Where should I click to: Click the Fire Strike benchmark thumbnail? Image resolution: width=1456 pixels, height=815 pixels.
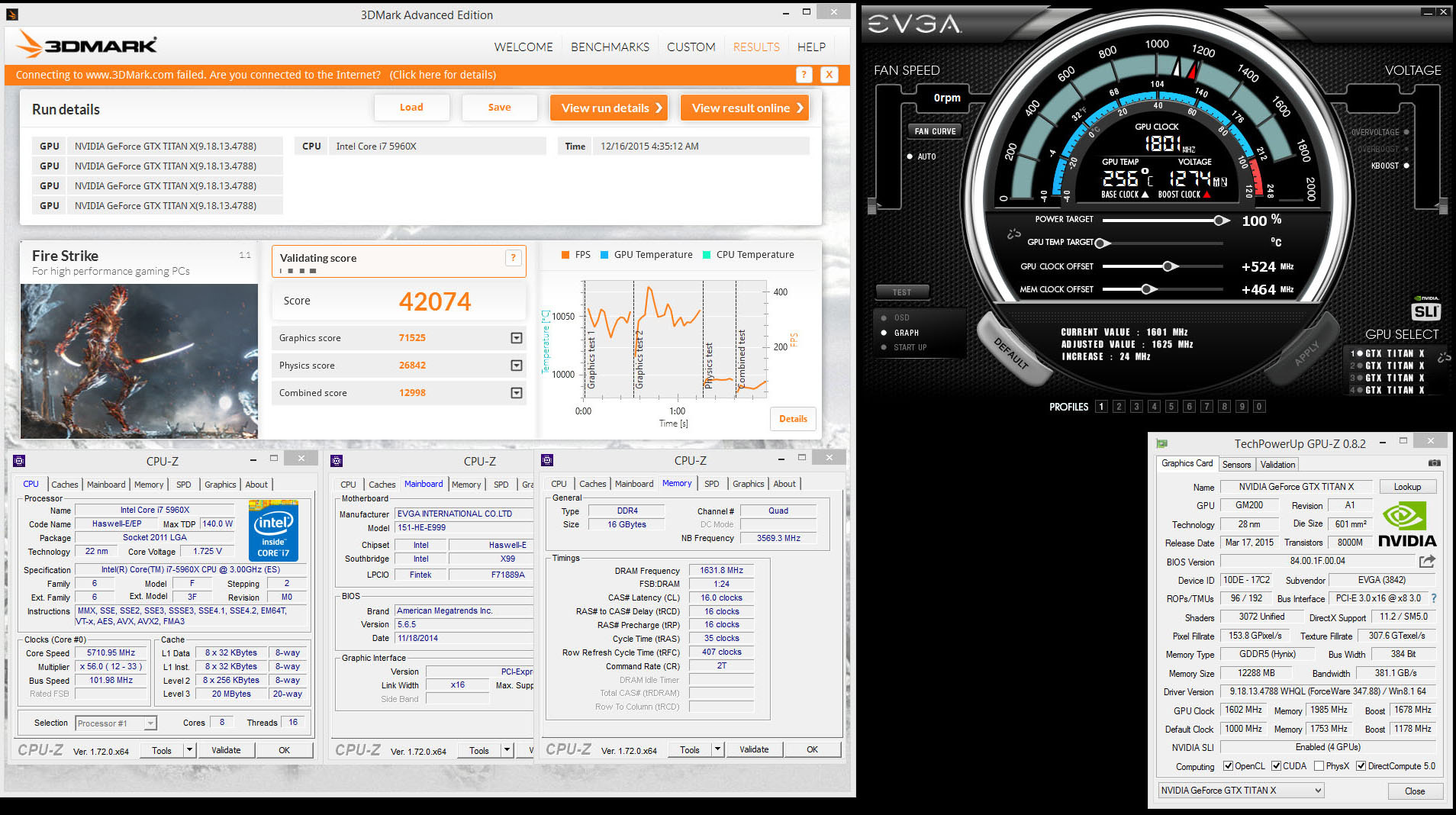[139, 361]
